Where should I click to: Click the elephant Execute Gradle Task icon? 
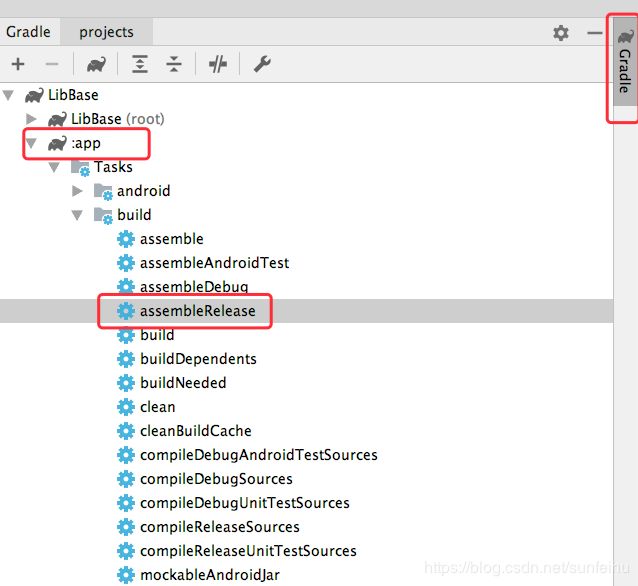[x=96, y=64]
